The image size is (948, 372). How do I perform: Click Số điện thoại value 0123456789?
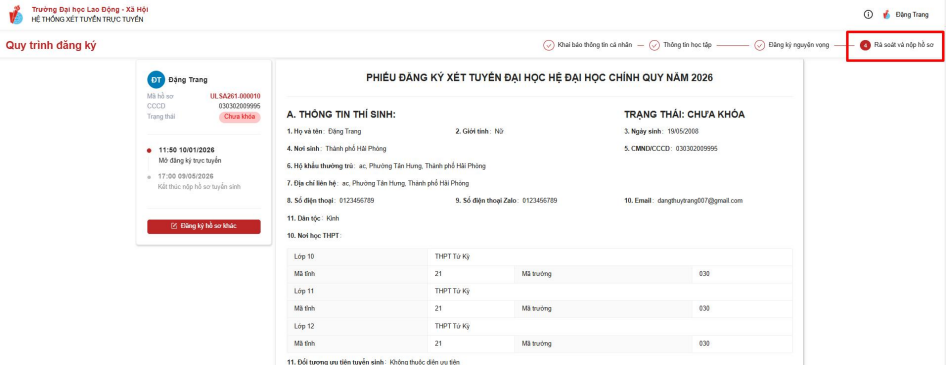(357, 200)
